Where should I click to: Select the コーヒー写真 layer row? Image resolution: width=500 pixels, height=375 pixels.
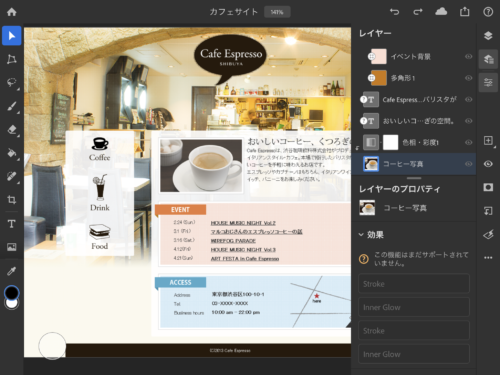coord(414,164)
